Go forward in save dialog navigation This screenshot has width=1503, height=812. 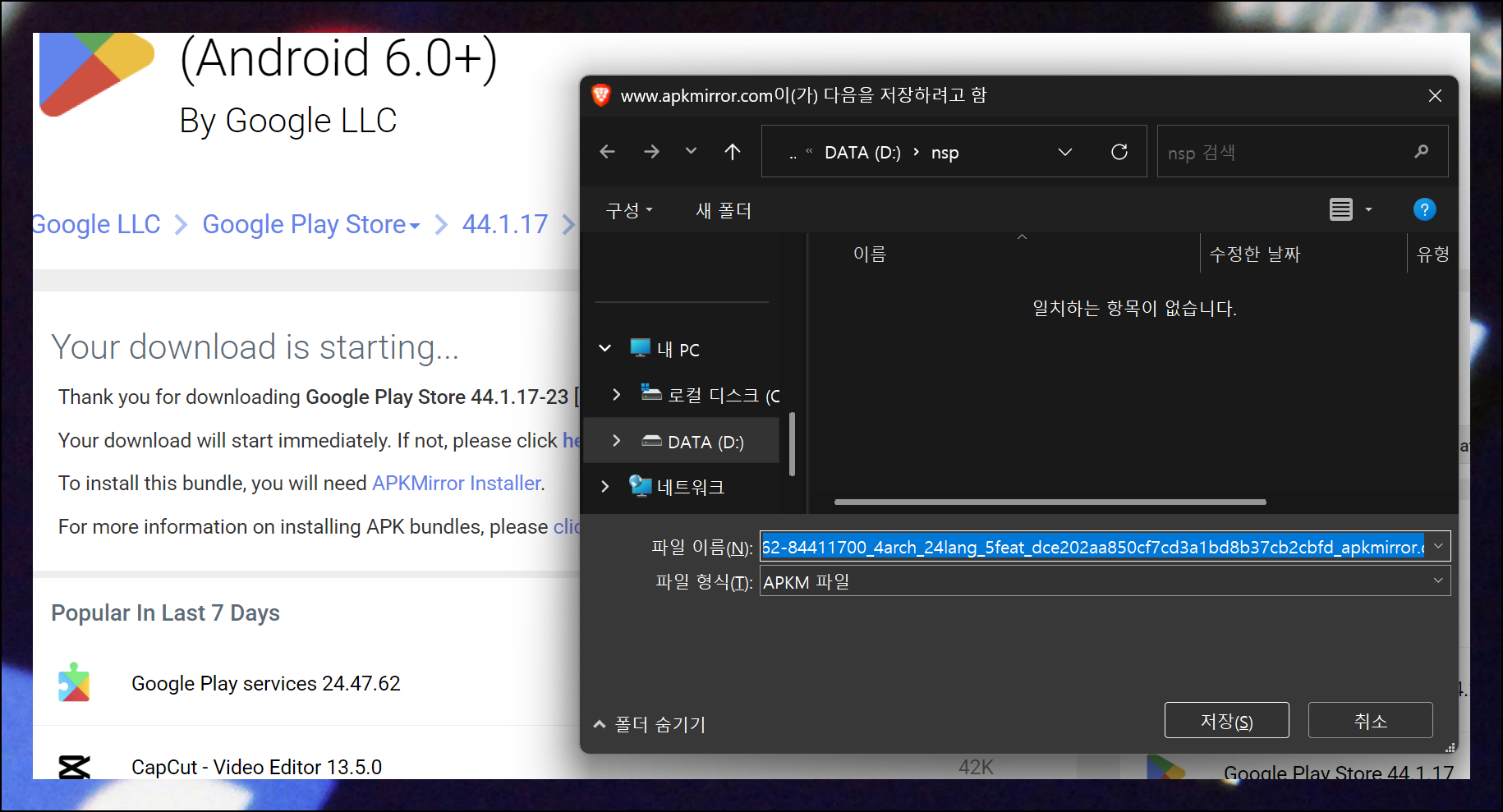pyautogui.click(x=651, y=152)
